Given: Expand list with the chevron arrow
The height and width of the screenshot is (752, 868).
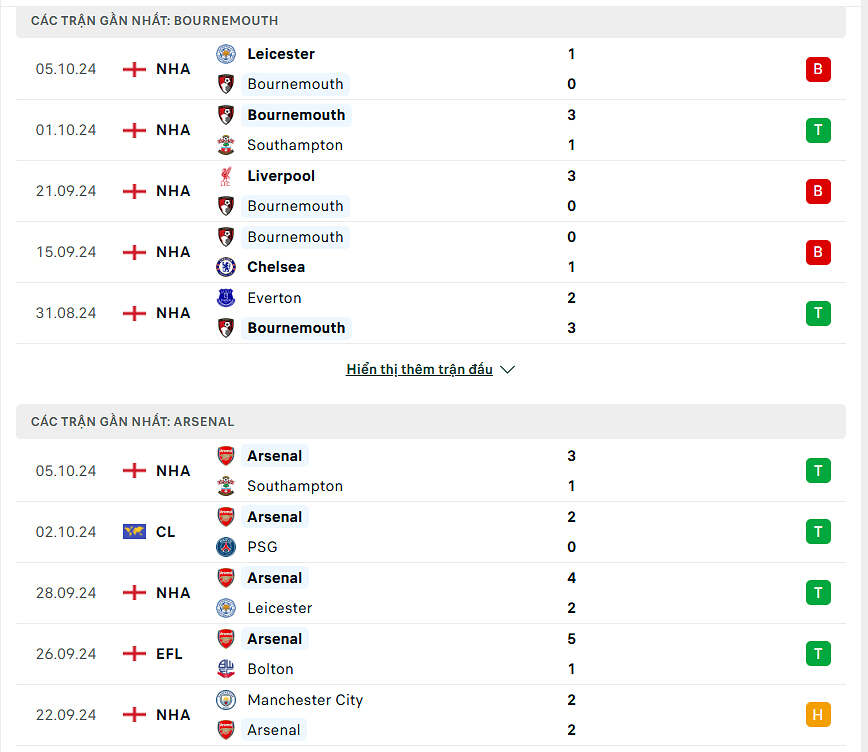Looking at the screenshot, I should coord(508,370).
